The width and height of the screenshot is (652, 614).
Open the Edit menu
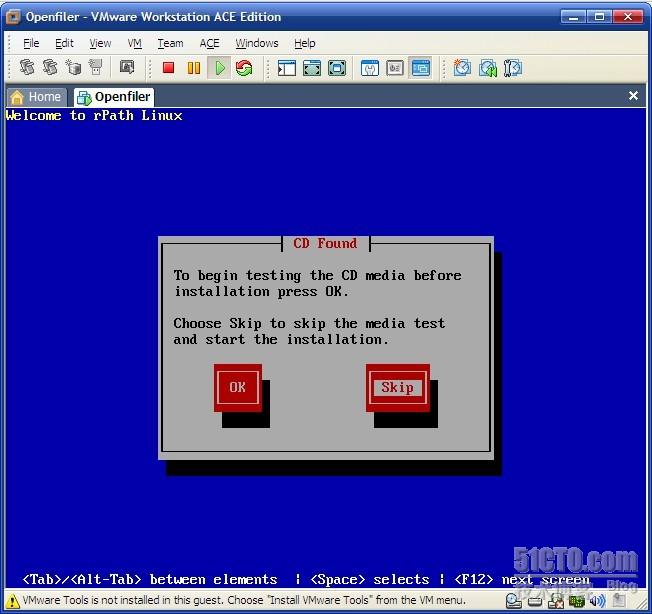[64, 43]
